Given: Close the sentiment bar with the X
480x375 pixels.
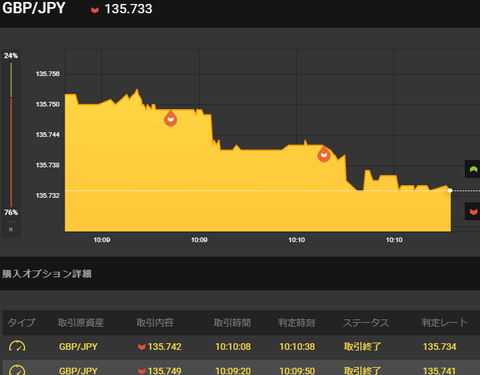Looking at the screenshot, I should click(11, 229).
